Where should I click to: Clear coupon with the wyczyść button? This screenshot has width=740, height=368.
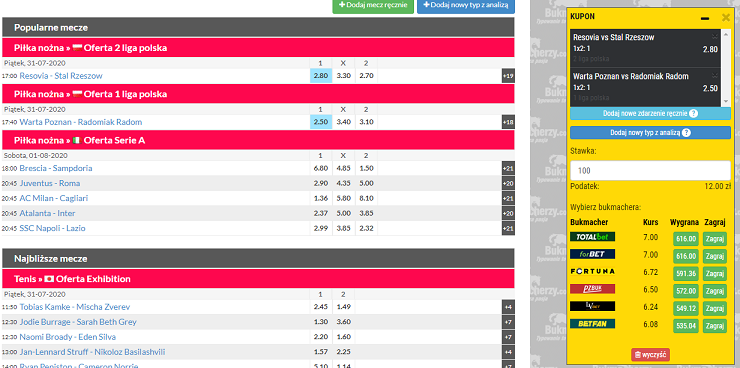pos(650,355)
